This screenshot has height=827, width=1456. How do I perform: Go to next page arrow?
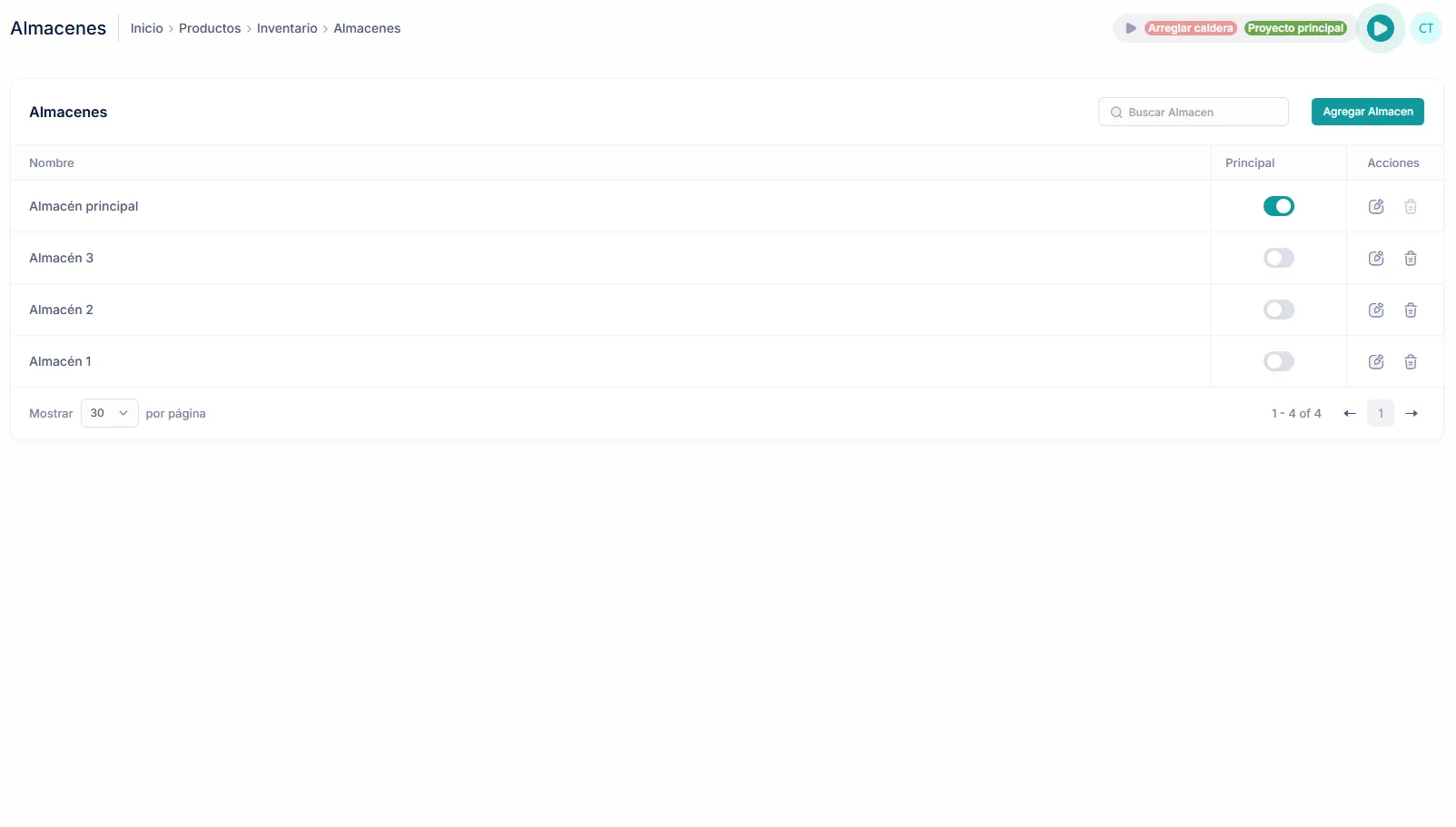pos(1412,413)
